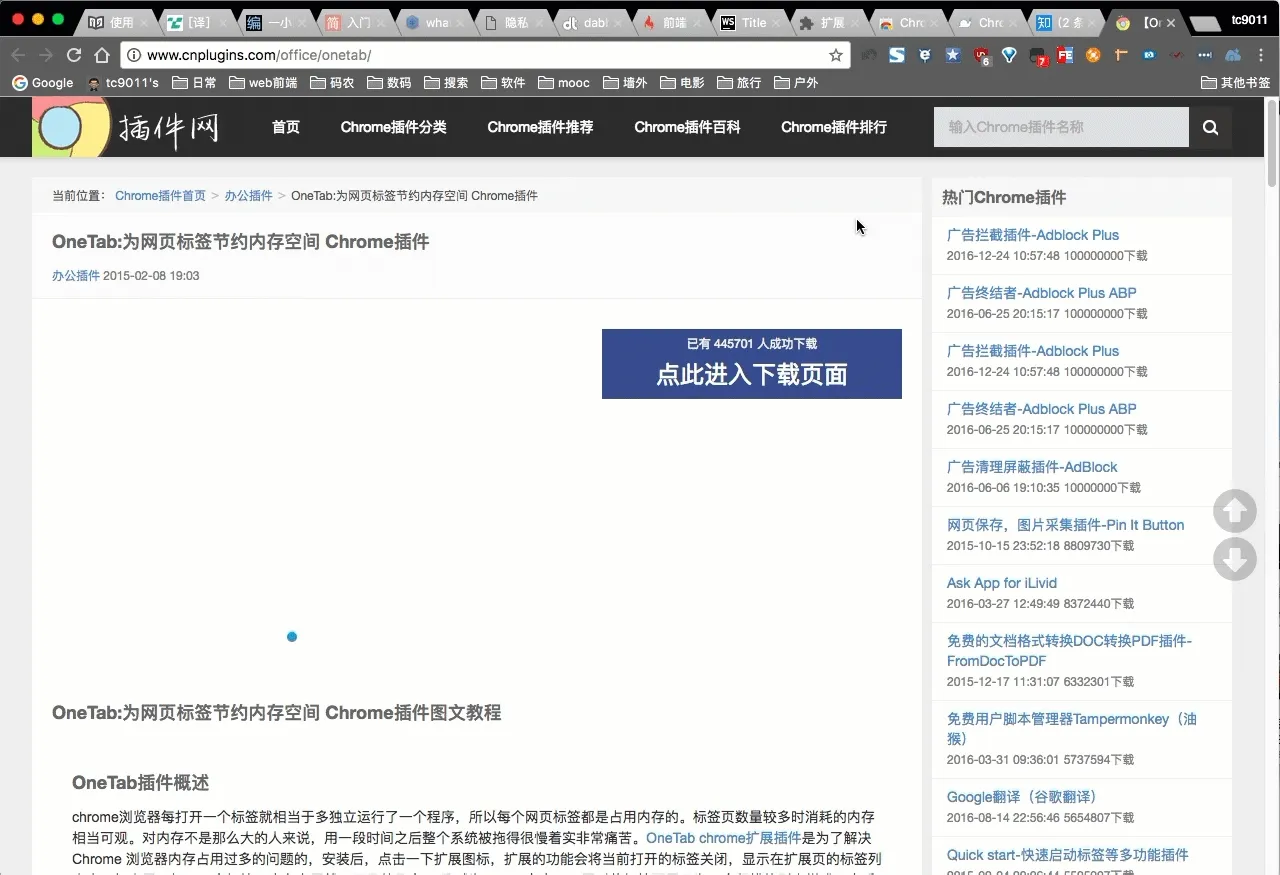Open the 日常 bookmarks folder
1280x875 pixels.
[194, 83]
